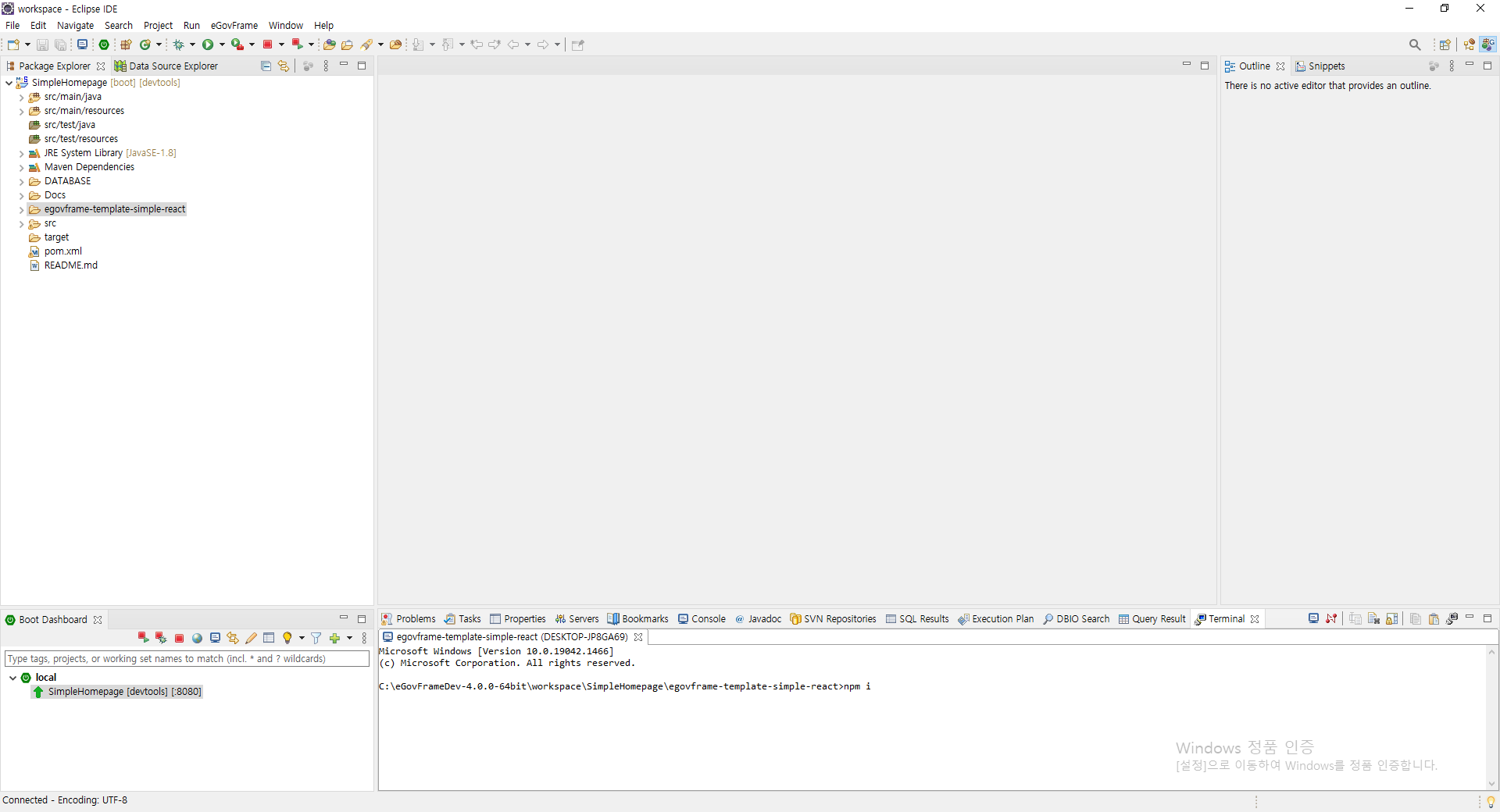1500x812 pixels.
Task: Click the Open Perspective icon
Action: (1445, 45)
